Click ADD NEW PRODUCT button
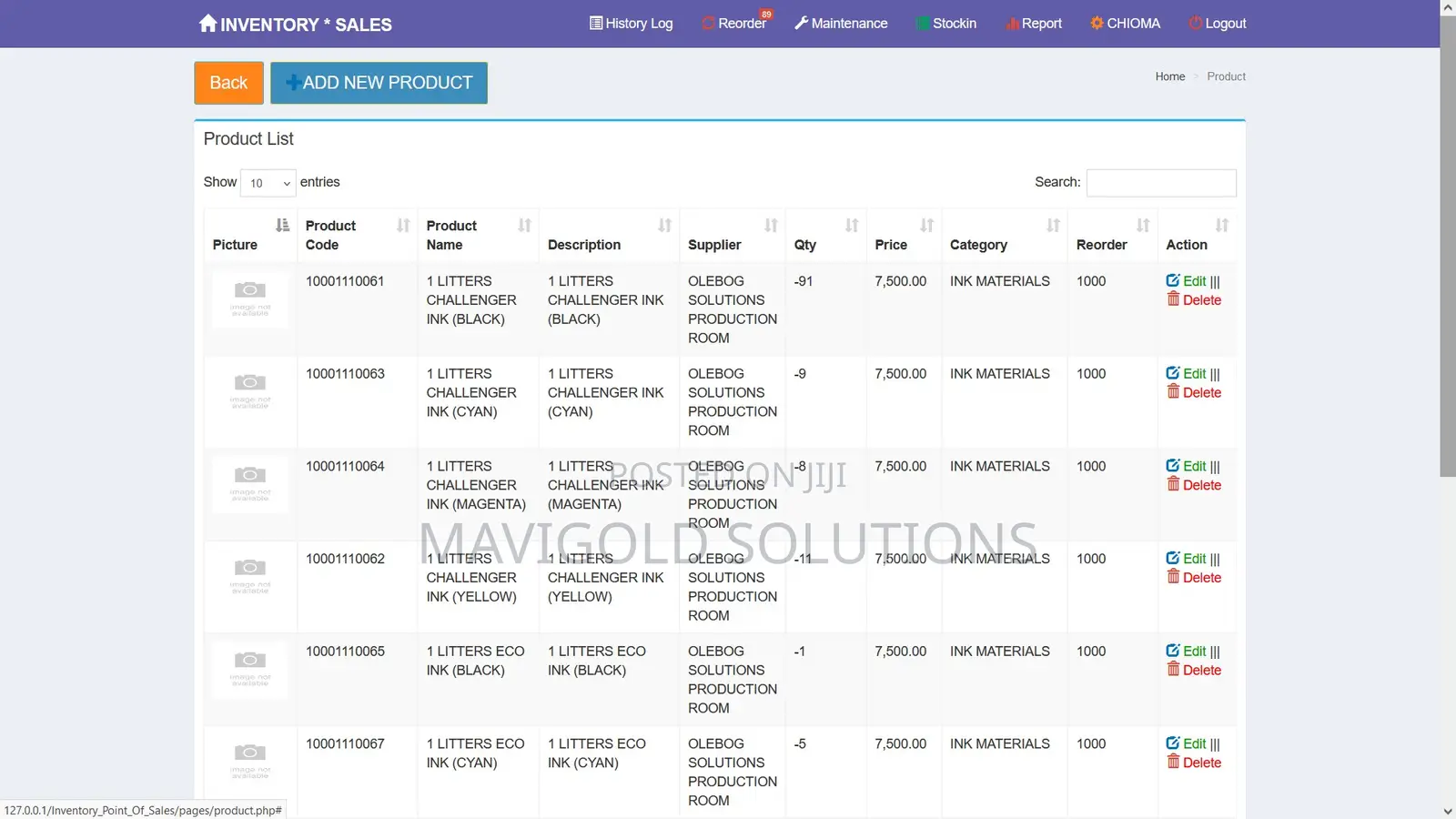Image resolution: width=1456 pixels, height=819 pixels. pos(379,83)
